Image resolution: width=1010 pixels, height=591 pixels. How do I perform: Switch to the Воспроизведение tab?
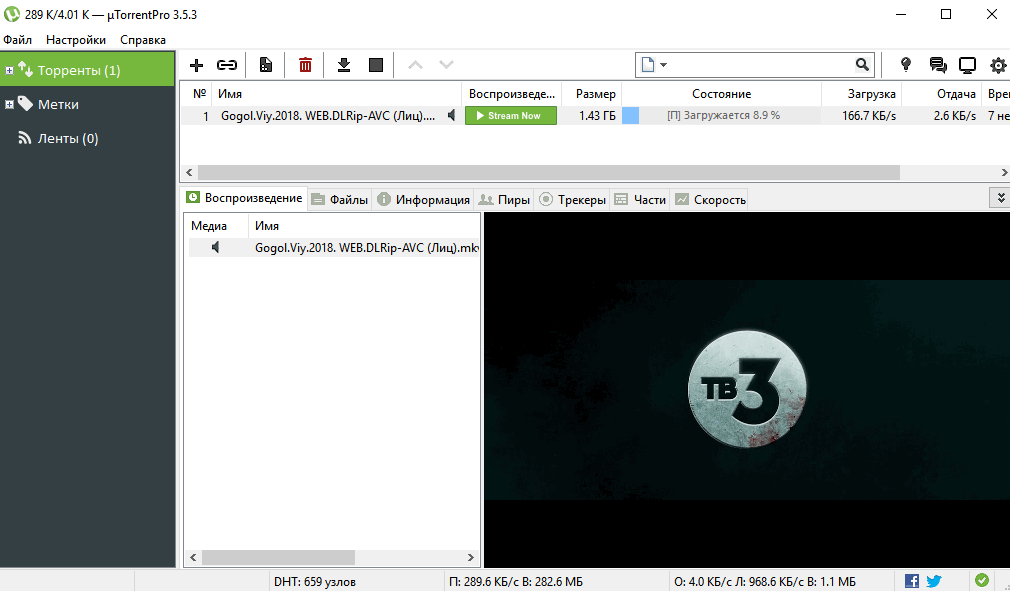[244, 198]
